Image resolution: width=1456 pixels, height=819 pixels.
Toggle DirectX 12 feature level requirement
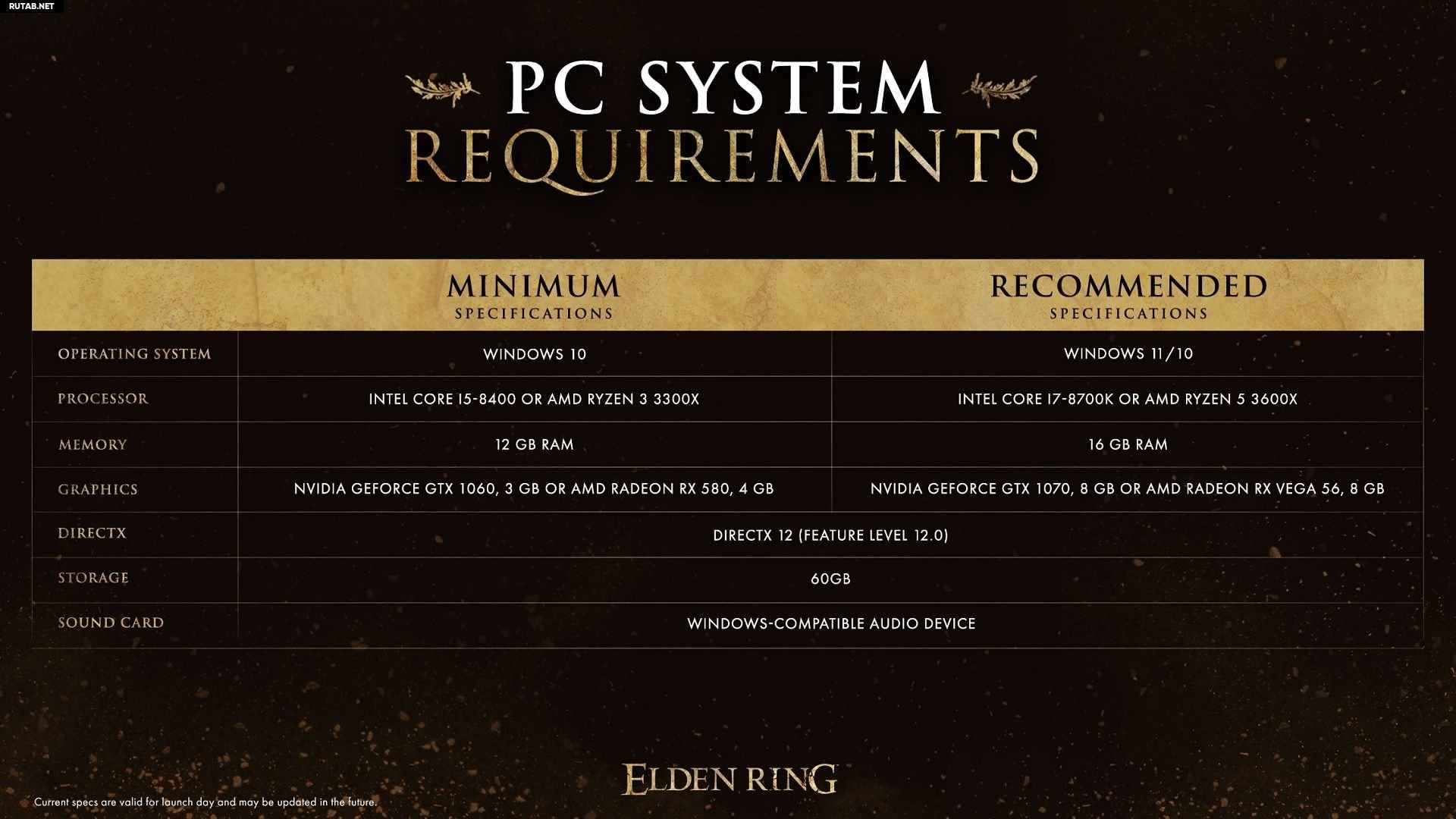point(830,535)
